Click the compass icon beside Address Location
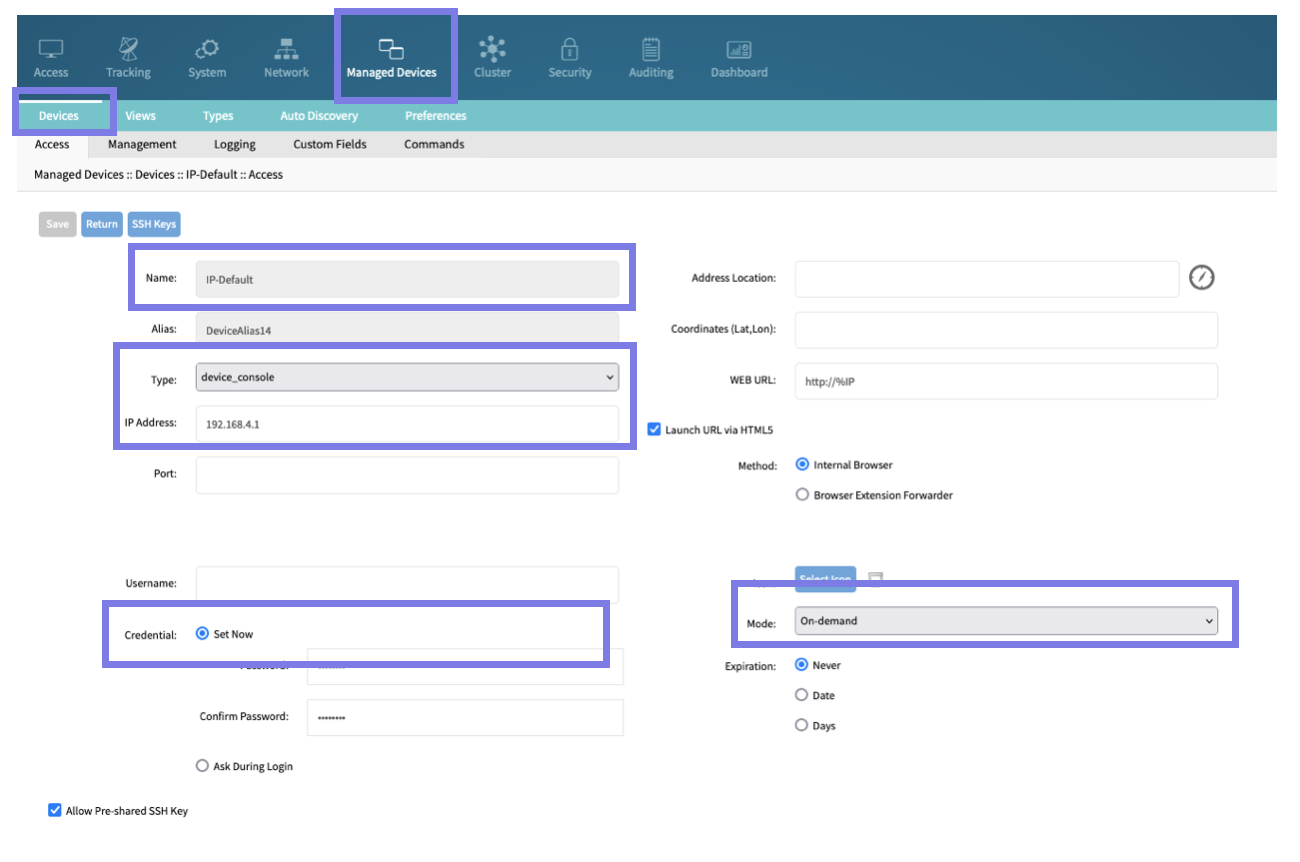The width and height of the screenshot is (1300, 862). [1201, 277]
